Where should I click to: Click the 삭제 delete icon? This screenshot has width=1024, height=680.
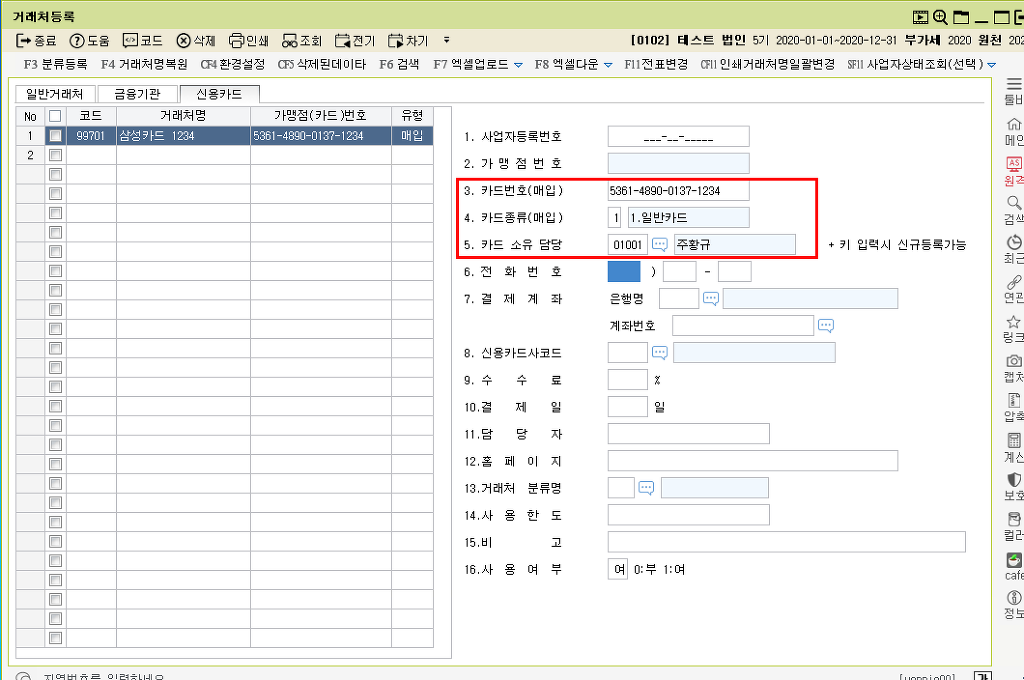184,40
